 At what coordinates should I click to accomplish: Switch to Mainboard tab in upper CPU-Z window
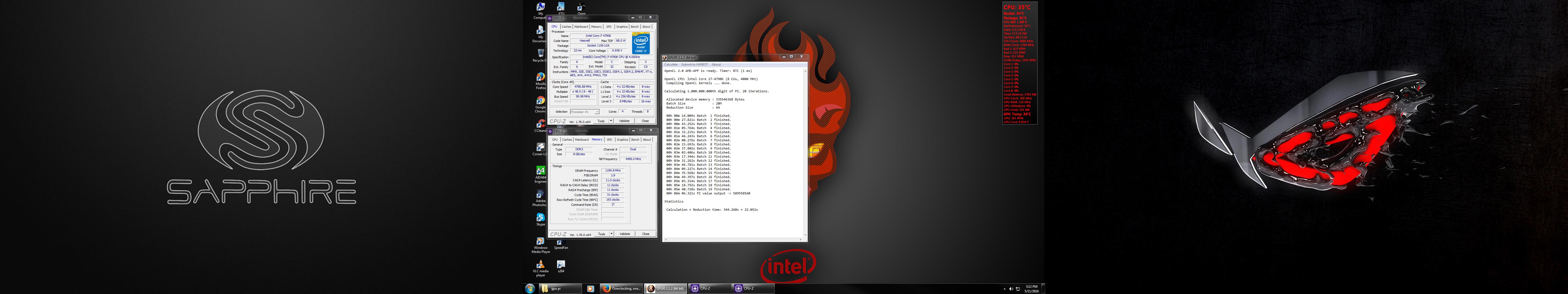tap(581, 27)
